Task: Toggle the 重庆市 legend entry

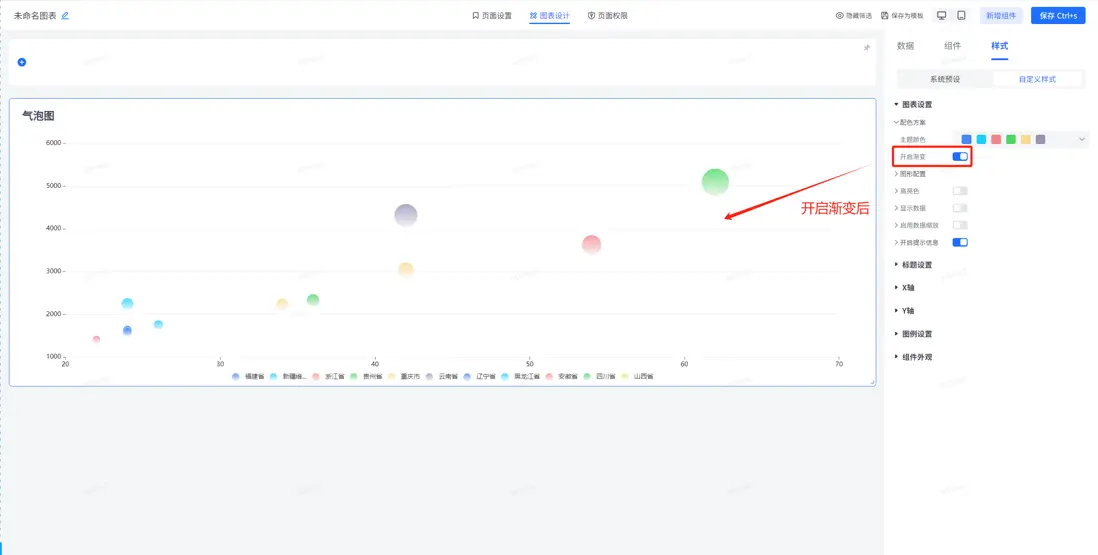Action: [x=404, y=377]
